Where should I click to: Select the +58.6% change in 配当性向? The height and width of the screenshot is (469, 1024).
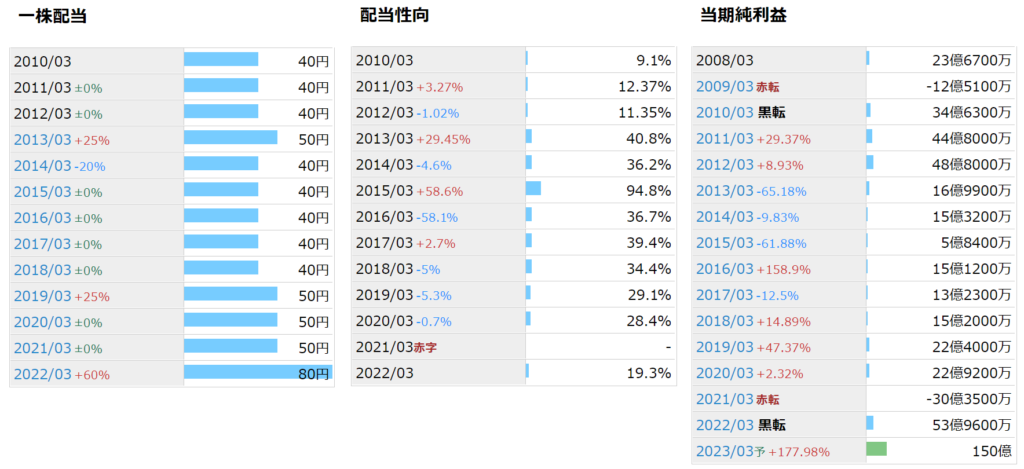440,191
